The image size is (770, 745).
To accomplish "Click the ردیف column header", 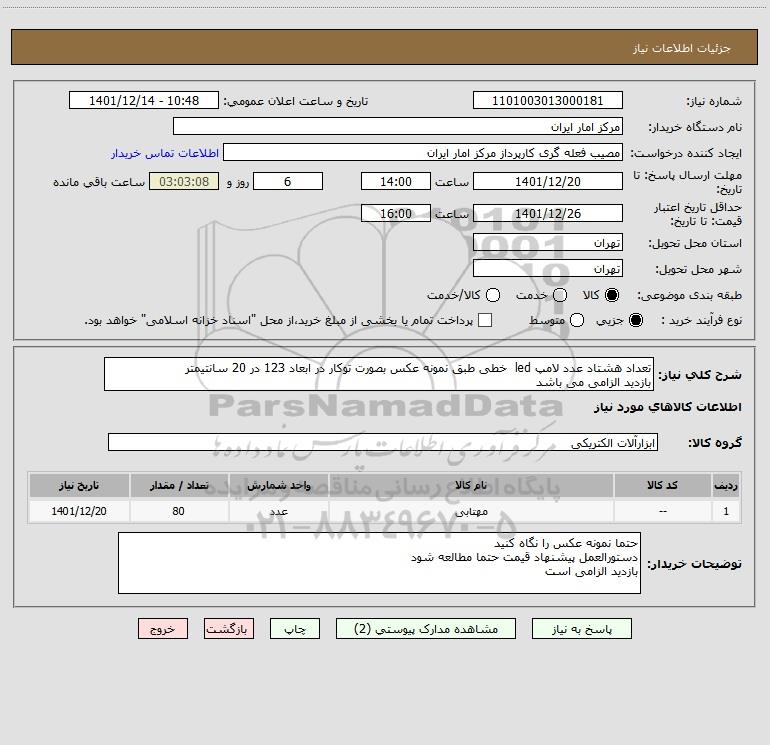I will 726,485.
